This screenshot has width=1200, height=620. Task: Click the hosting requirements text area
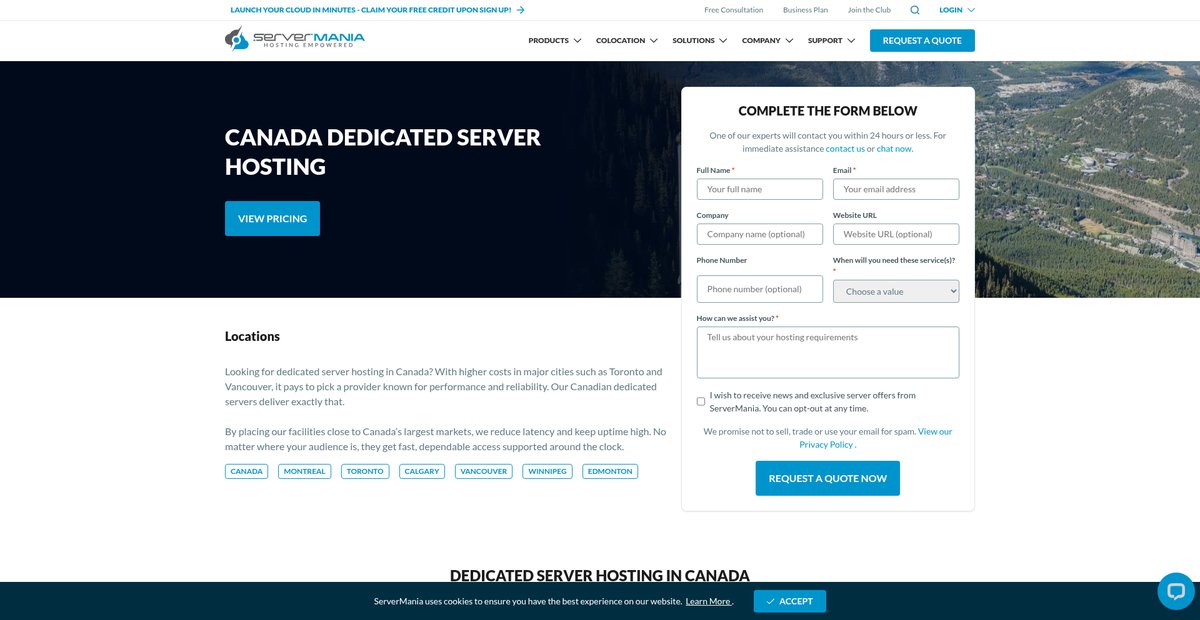pyautogui.click(x=828, y=352)
